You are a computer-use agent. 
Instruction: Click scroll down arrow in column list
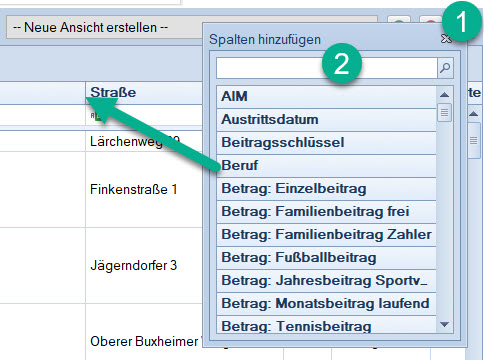coord(444,324)
